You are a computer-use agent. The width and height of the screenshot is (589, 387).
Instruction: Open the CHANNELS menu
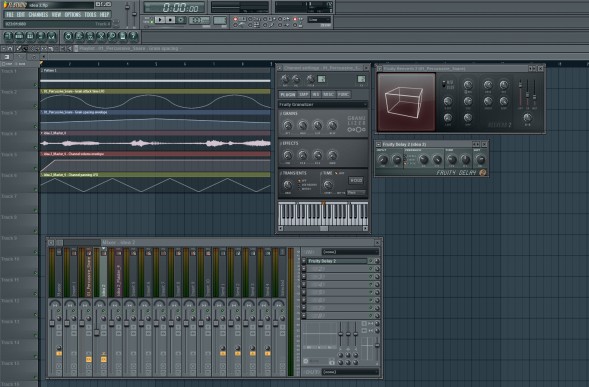coord(38,15)
